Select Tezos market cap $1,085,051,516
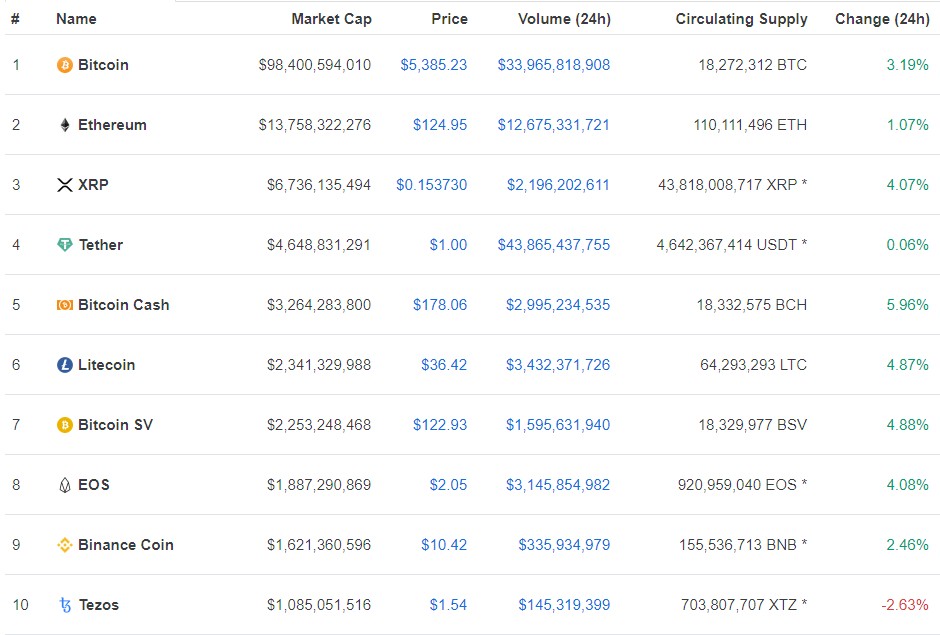The height and width of the screenshot is (635, 940). pyautogui.click(x=319, y=604)
